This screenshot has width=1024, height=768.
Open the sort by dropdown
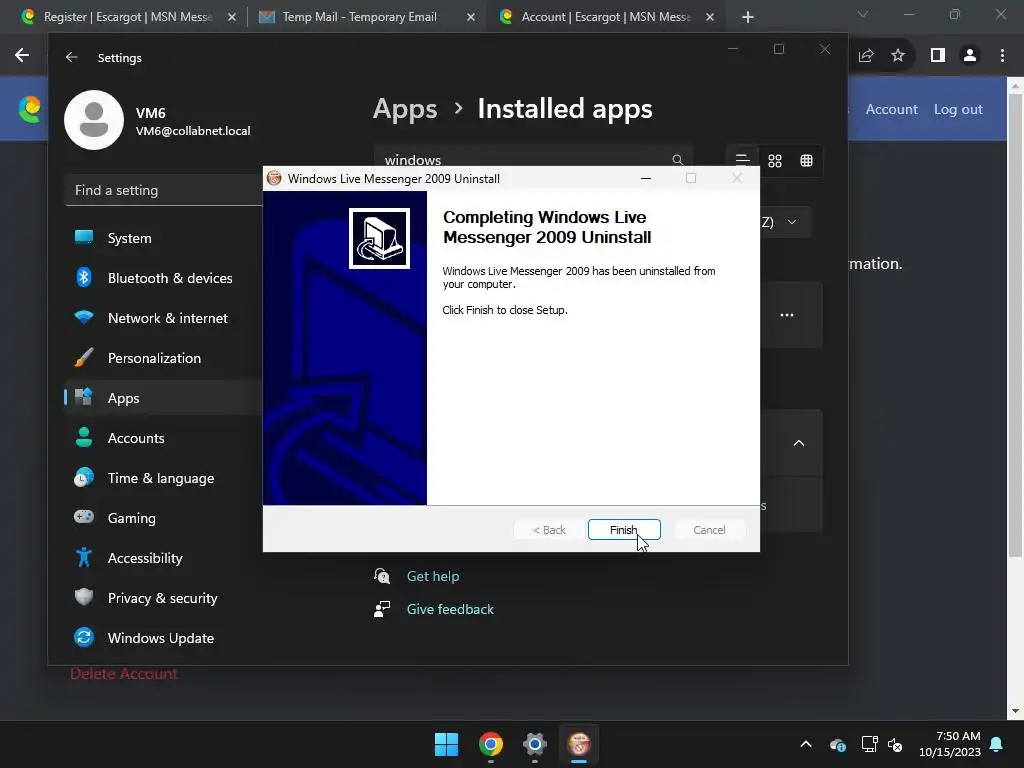[786, 222]
